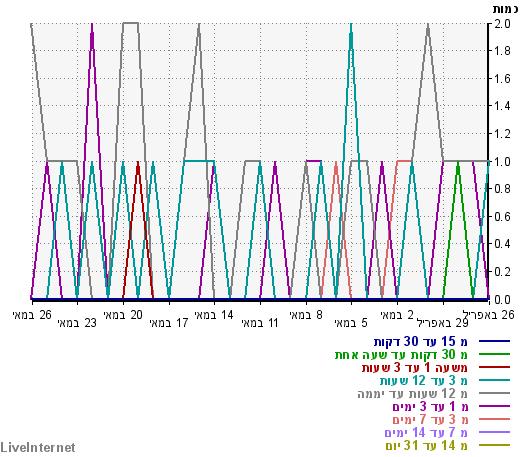Select legend label 'מ 14 עד 31 יום'
Screen dimensions: 520x457
click(x=427, y=446)
